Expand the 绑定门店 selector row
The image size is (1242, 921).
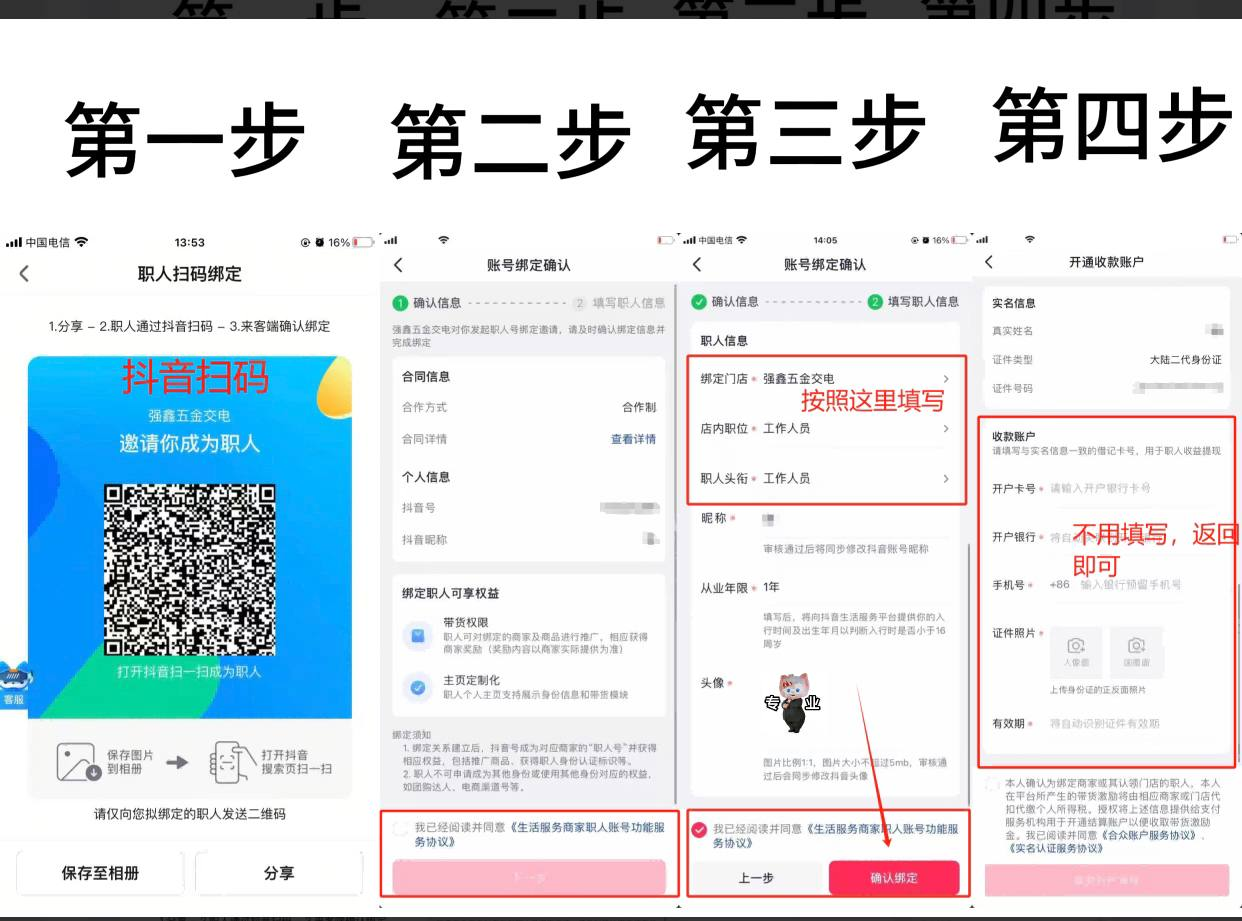[945, 379]
